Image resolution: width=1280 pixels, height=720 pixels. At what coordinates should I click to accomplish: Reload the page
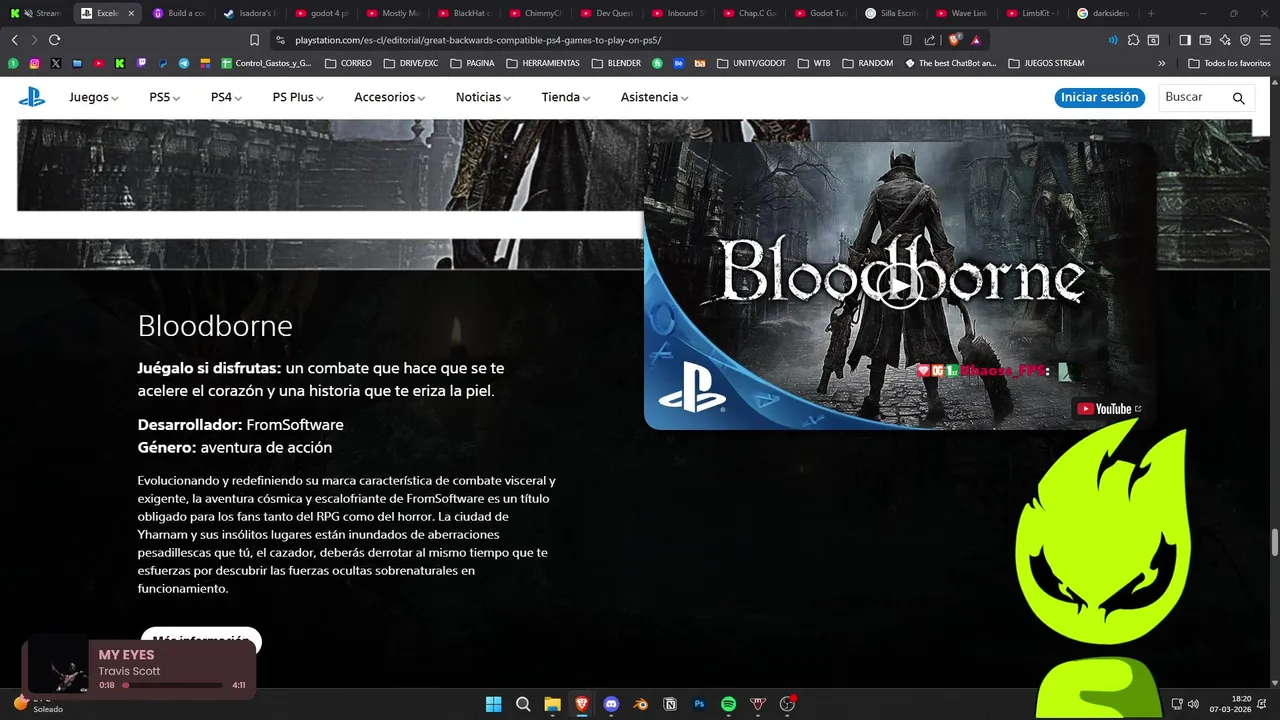click(54, 40)
